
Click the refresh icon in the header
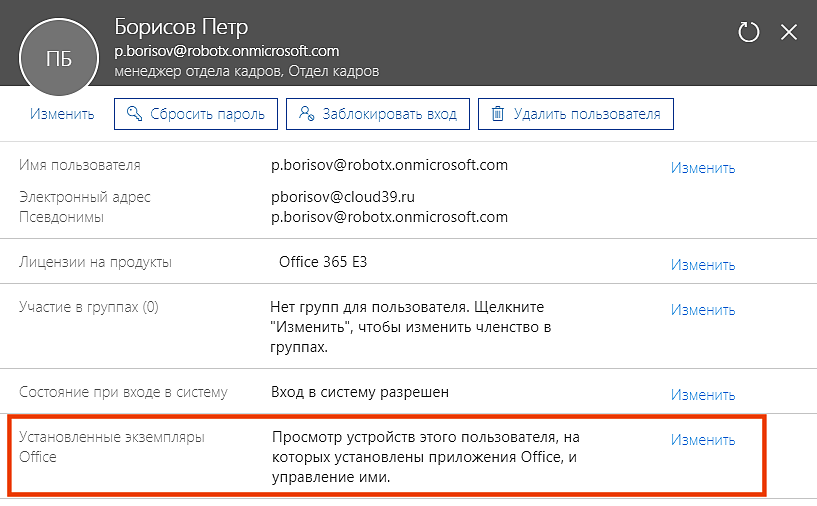(x=749, y=32)
